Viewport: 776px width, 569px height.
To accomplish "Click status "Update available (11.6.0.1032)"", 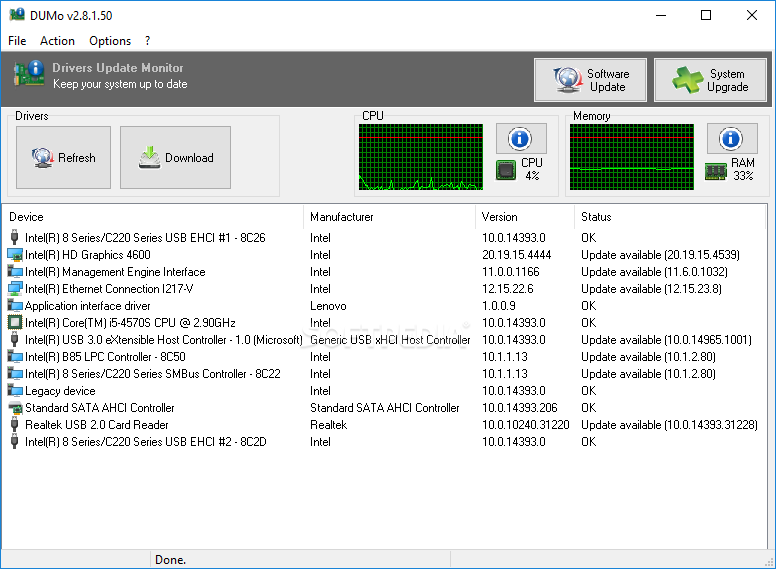I will click(654, 272).
